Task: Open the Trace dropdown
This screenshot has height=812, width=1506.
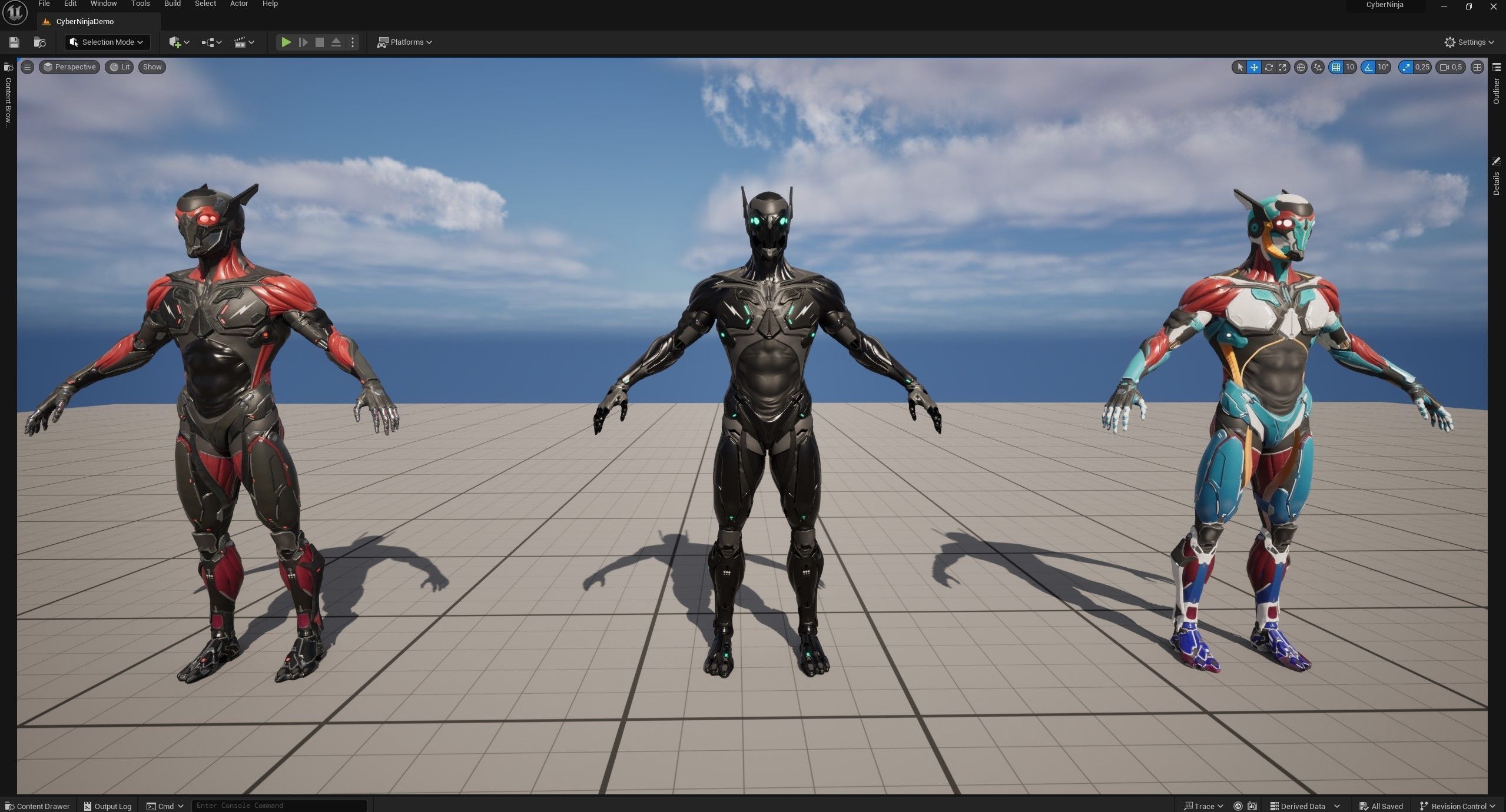Action: (1203, 806)
